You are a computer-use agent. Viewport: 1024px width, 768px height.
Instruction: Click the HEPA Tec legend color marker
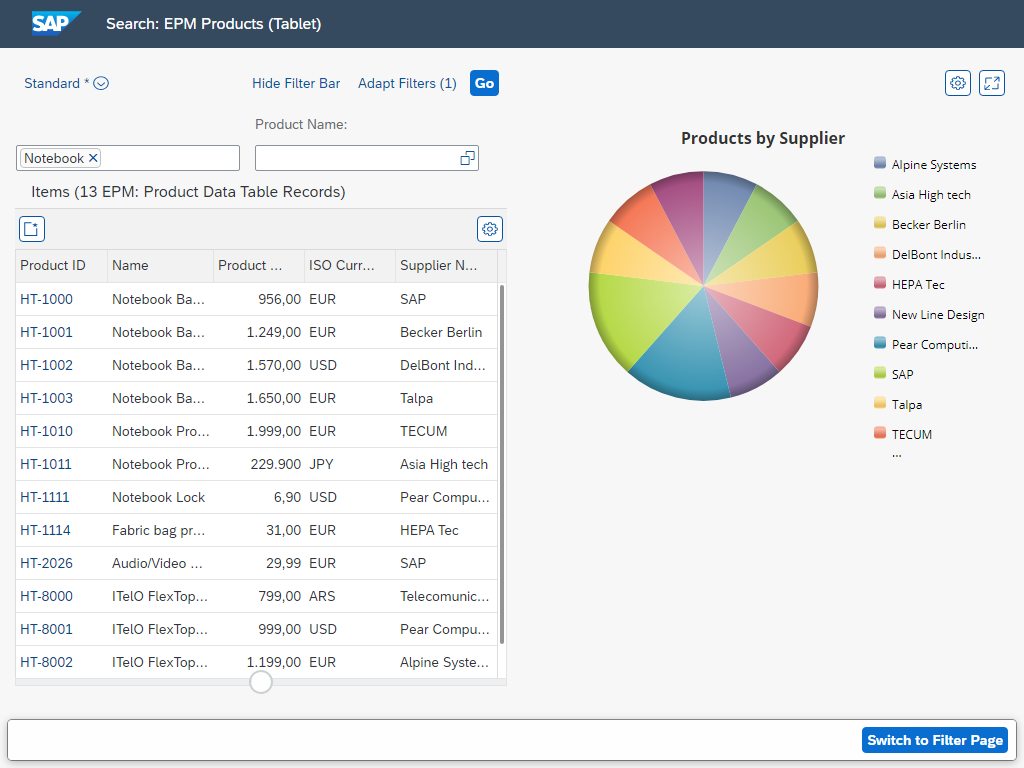[x=877, y=284]
